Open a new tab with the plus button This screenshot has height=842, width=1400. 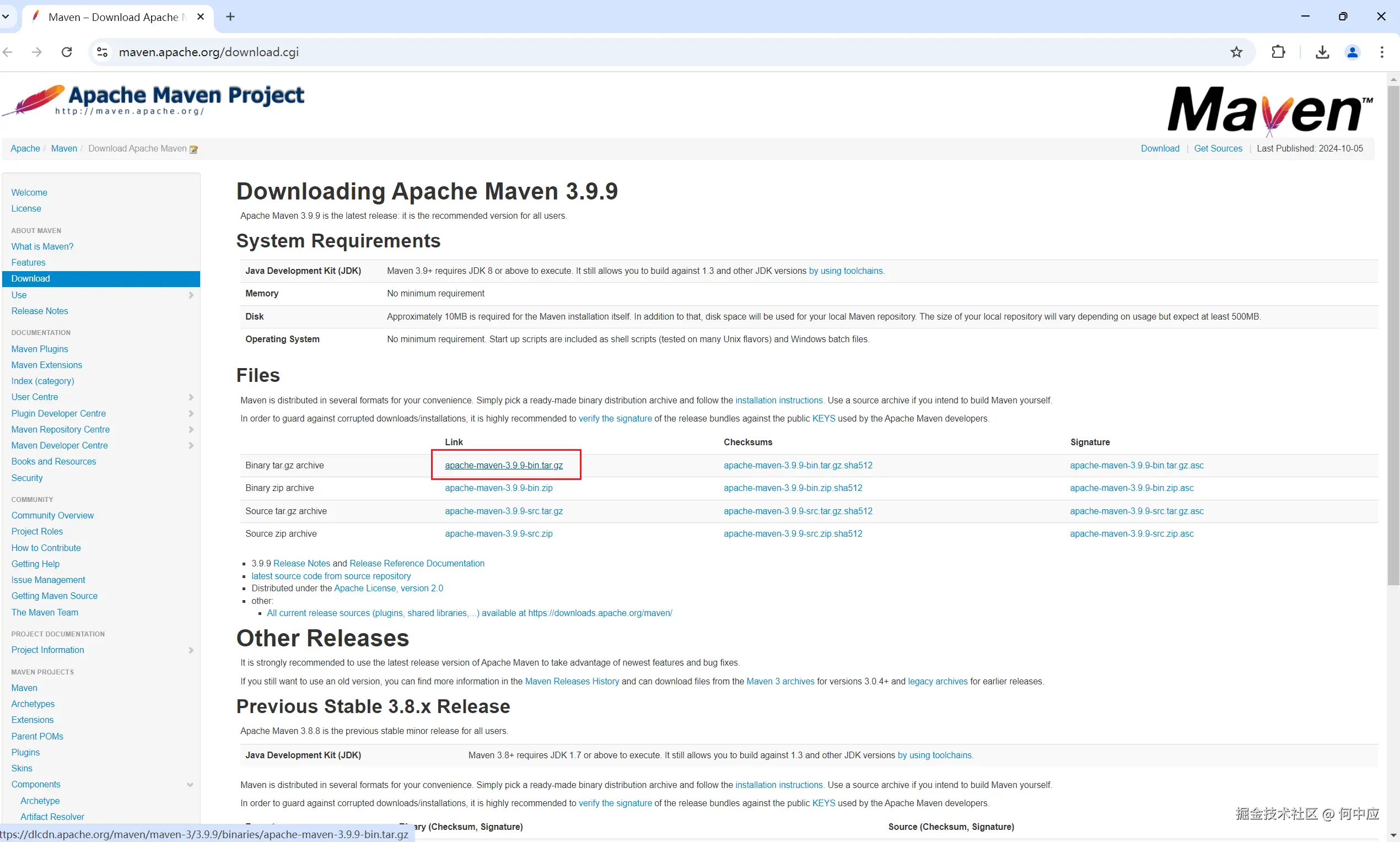230,17
